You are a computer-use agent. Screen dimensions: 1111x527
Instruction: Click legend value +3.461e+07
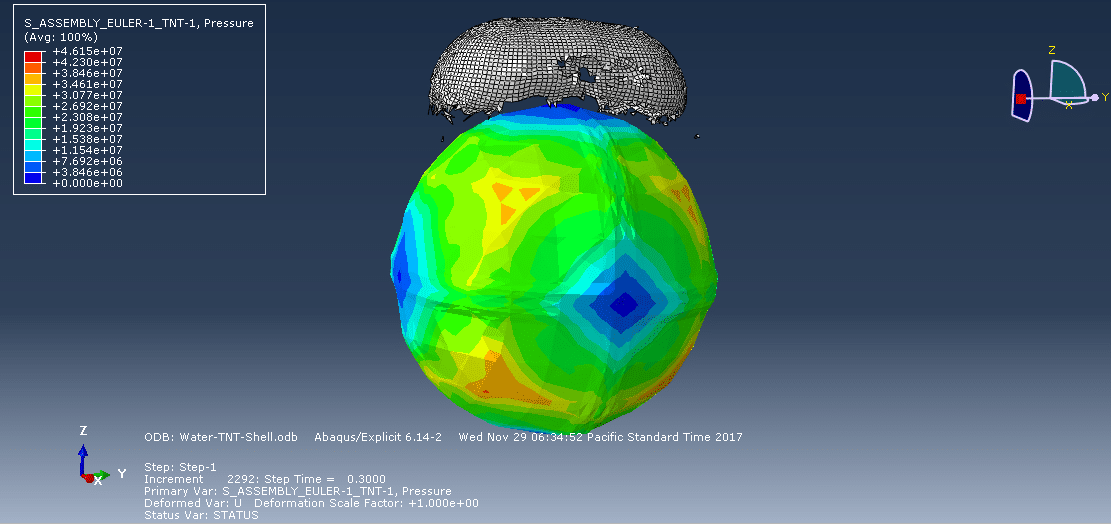click(89, 84)
